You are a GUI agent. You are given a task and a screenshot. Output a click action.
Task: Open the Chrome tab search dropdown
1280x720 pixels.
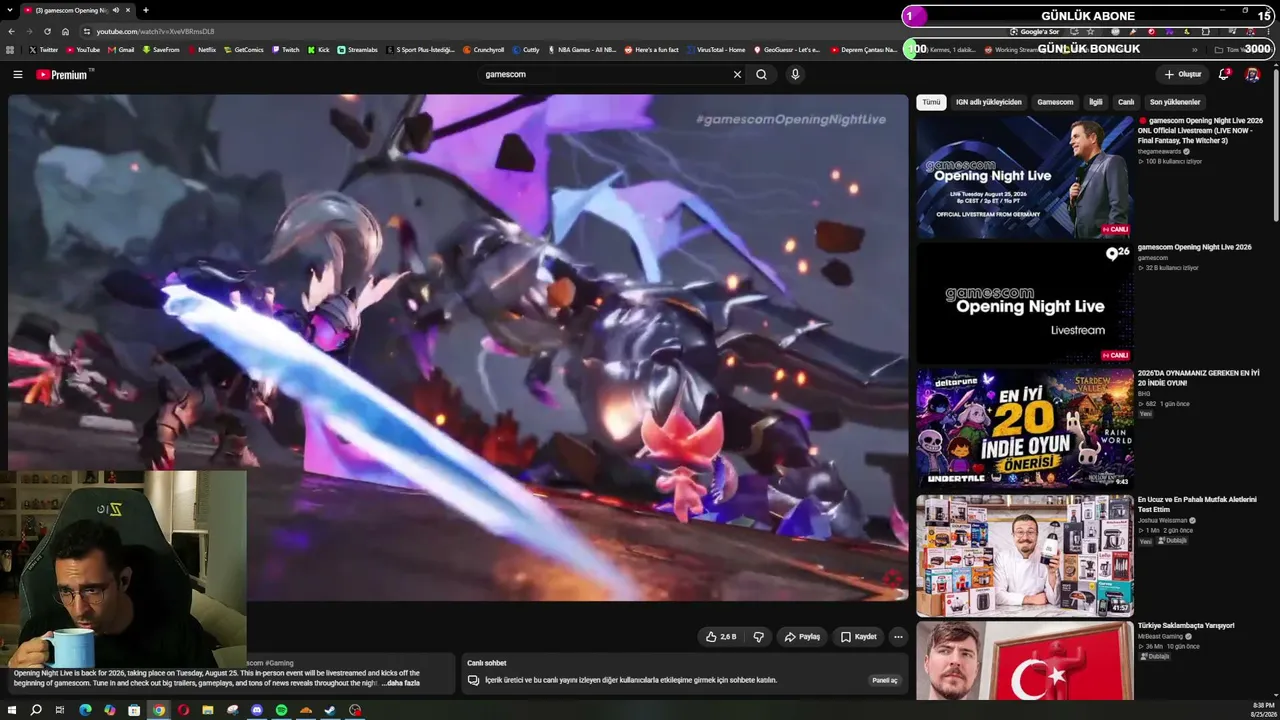(x=10, y=10)
